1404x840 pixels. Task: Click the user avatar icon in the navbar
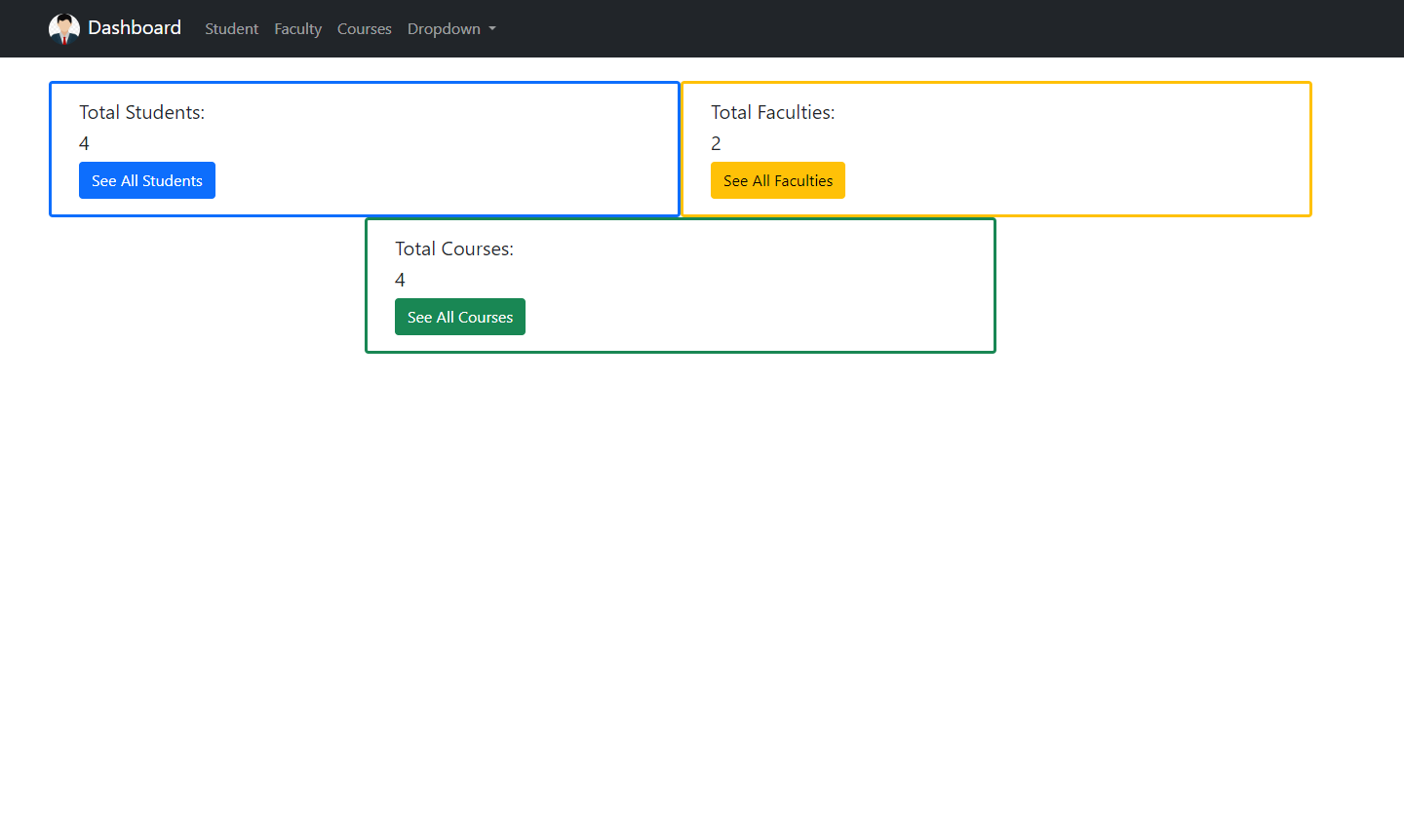[x=64, y=28]
